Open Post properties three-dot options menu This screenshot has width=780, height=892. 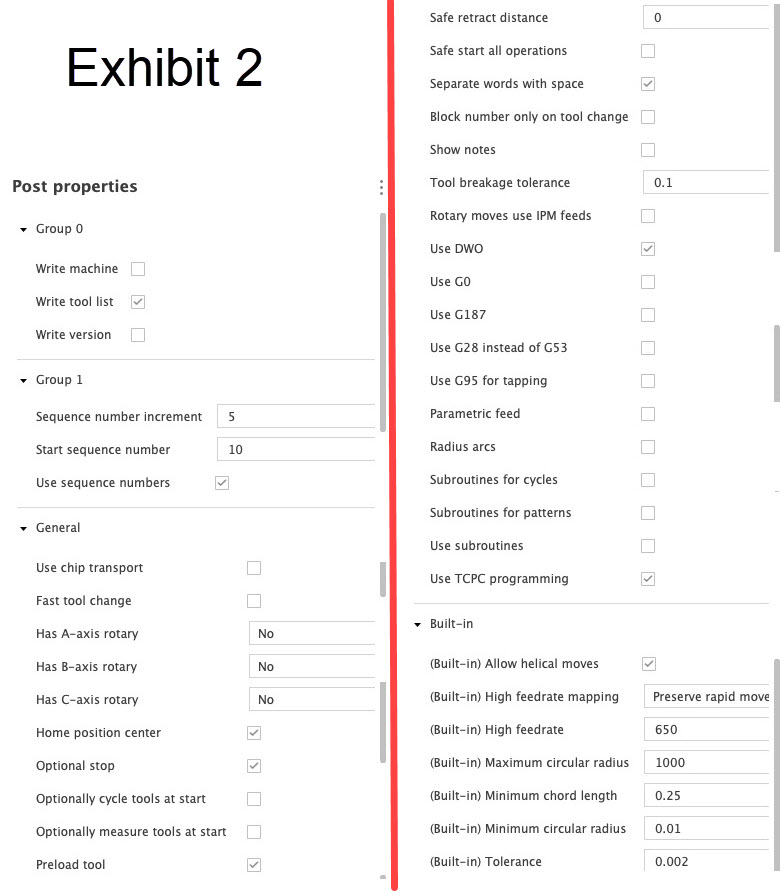pyautogui.click(x=381, y=187)
